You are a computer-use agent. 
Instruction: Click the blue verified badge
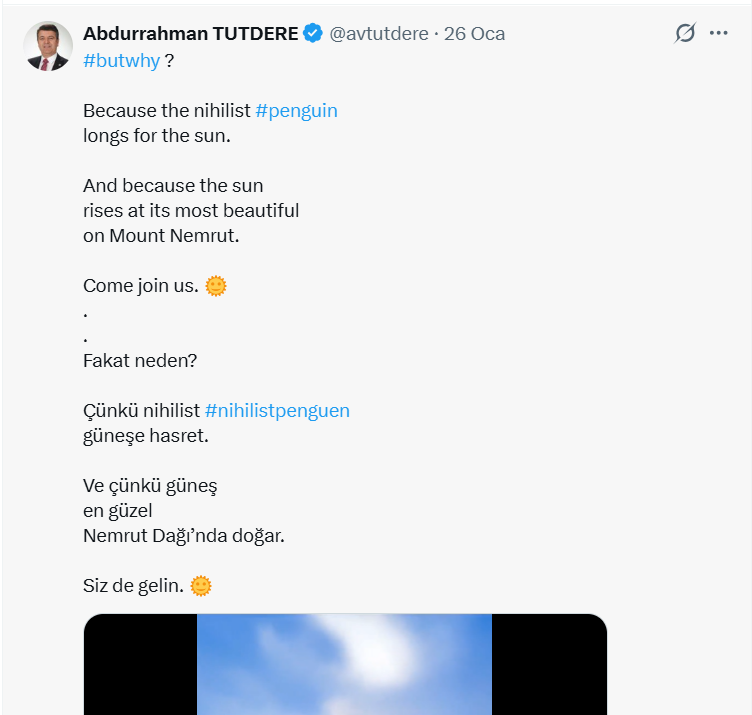point(313,34)
